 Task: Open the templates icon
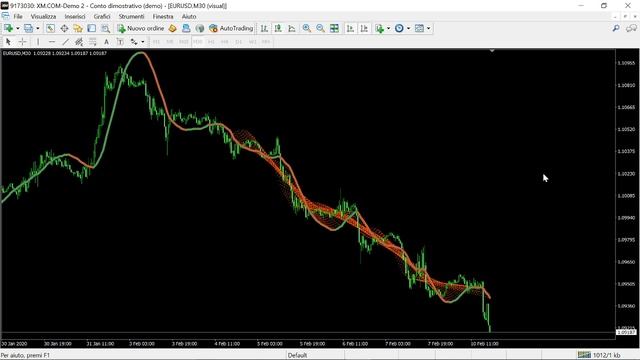[x=419, y=28]
